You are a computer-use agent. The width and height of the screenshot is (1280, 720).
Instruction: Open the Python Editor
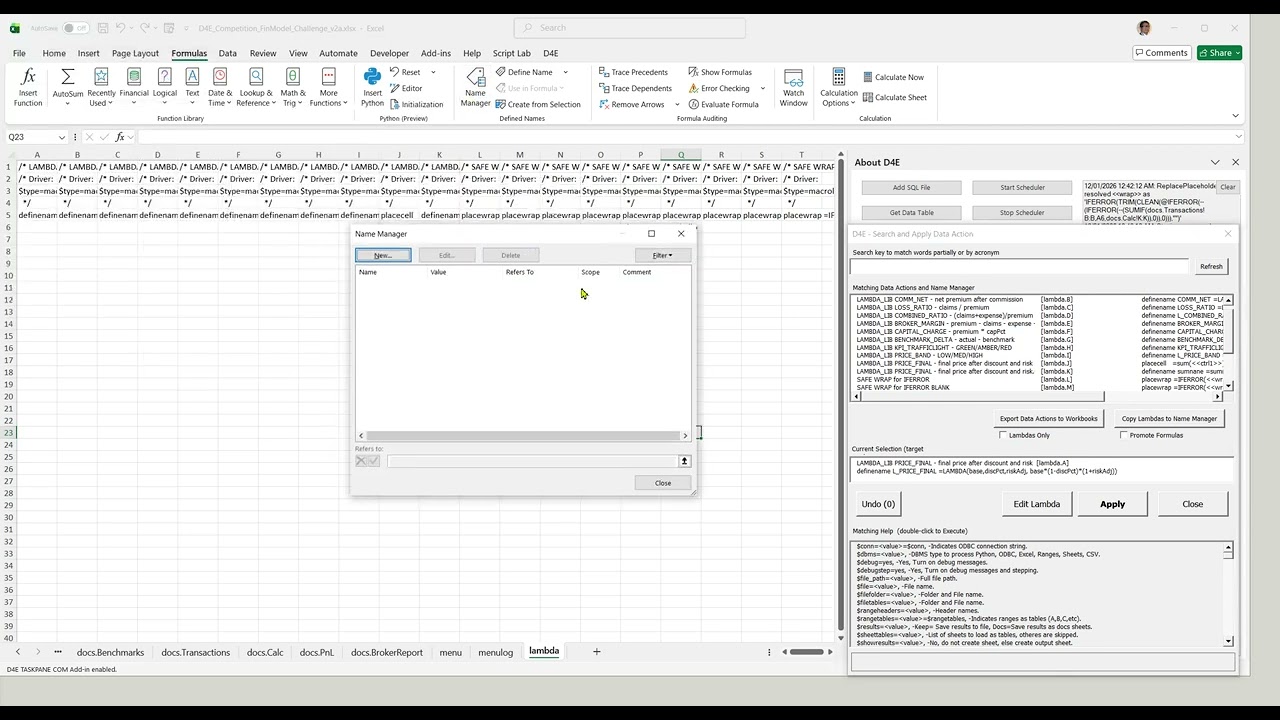pos(406,88)
